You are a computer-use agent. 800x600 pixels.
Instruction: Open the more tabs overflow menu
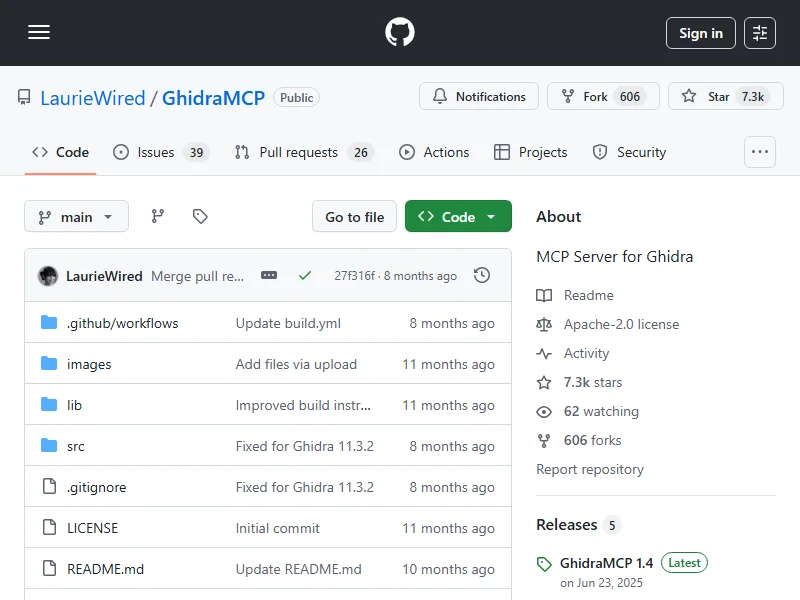[760, 152]
